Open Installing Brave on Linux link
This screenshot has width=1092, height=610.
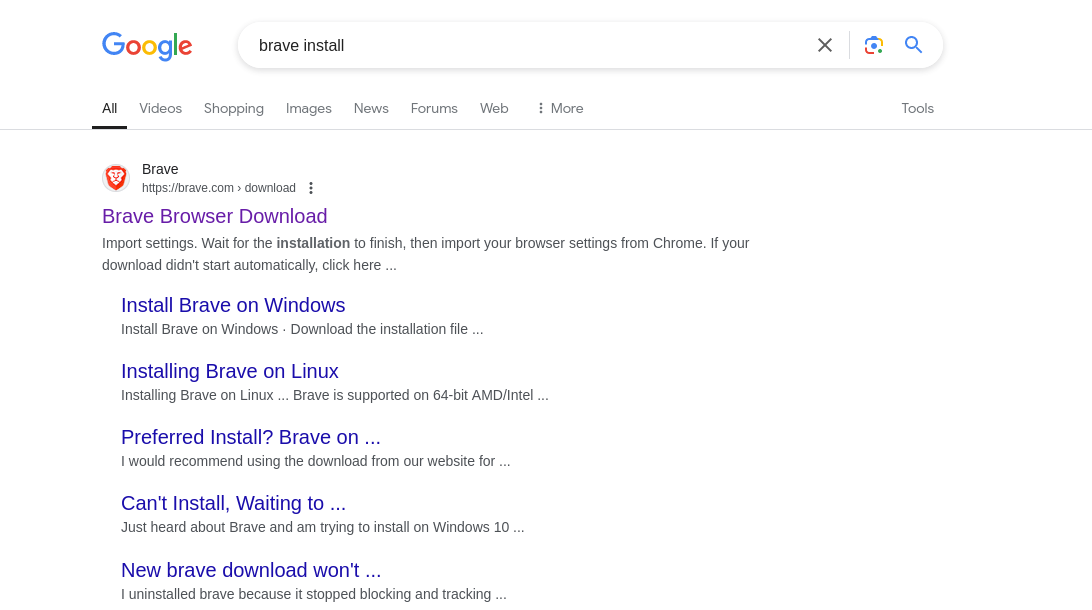(230, 371)
